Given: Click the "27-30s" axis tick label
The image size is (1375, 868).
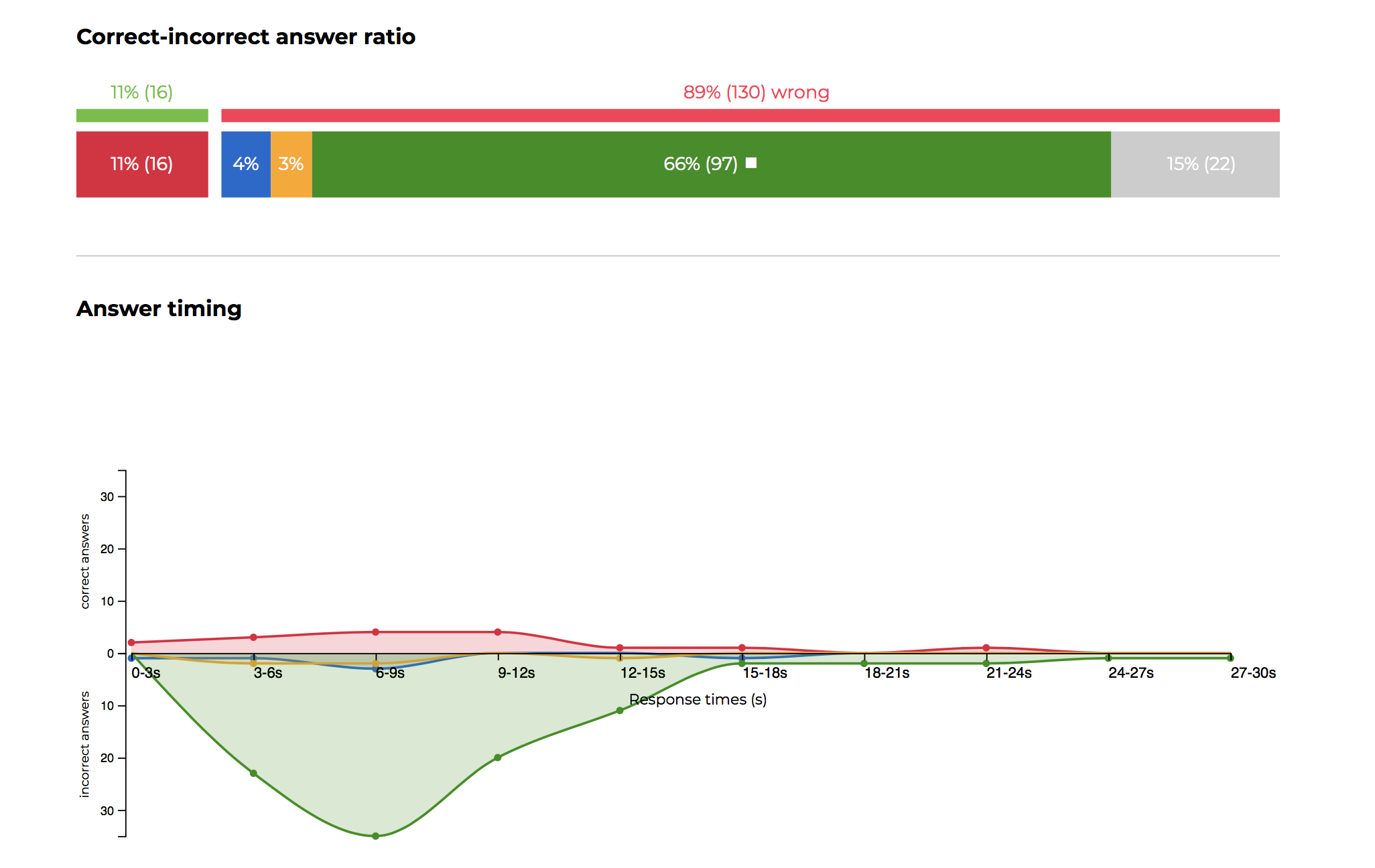Looking at the screenshot, I should pos(1252,672).
